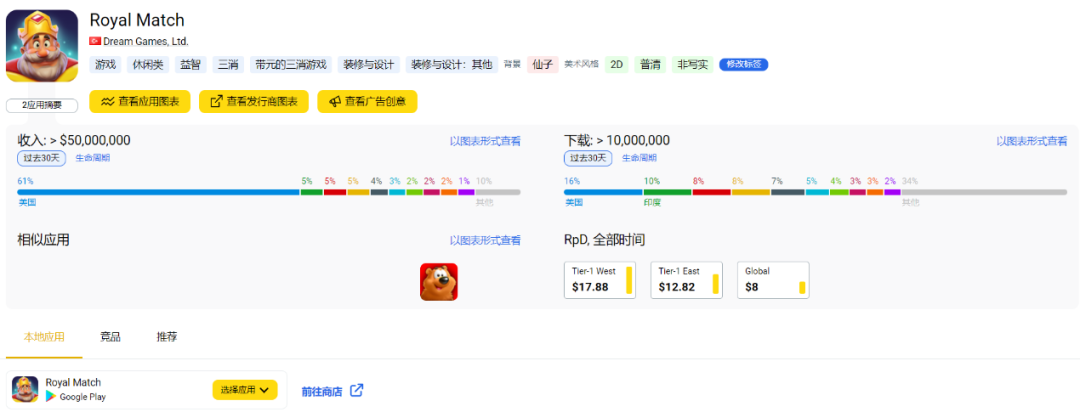This screenshot has height=412, width=1080.
Task: Switch to the 本地应用 tab
Action: pyautogui.click(x=44, y=337)
